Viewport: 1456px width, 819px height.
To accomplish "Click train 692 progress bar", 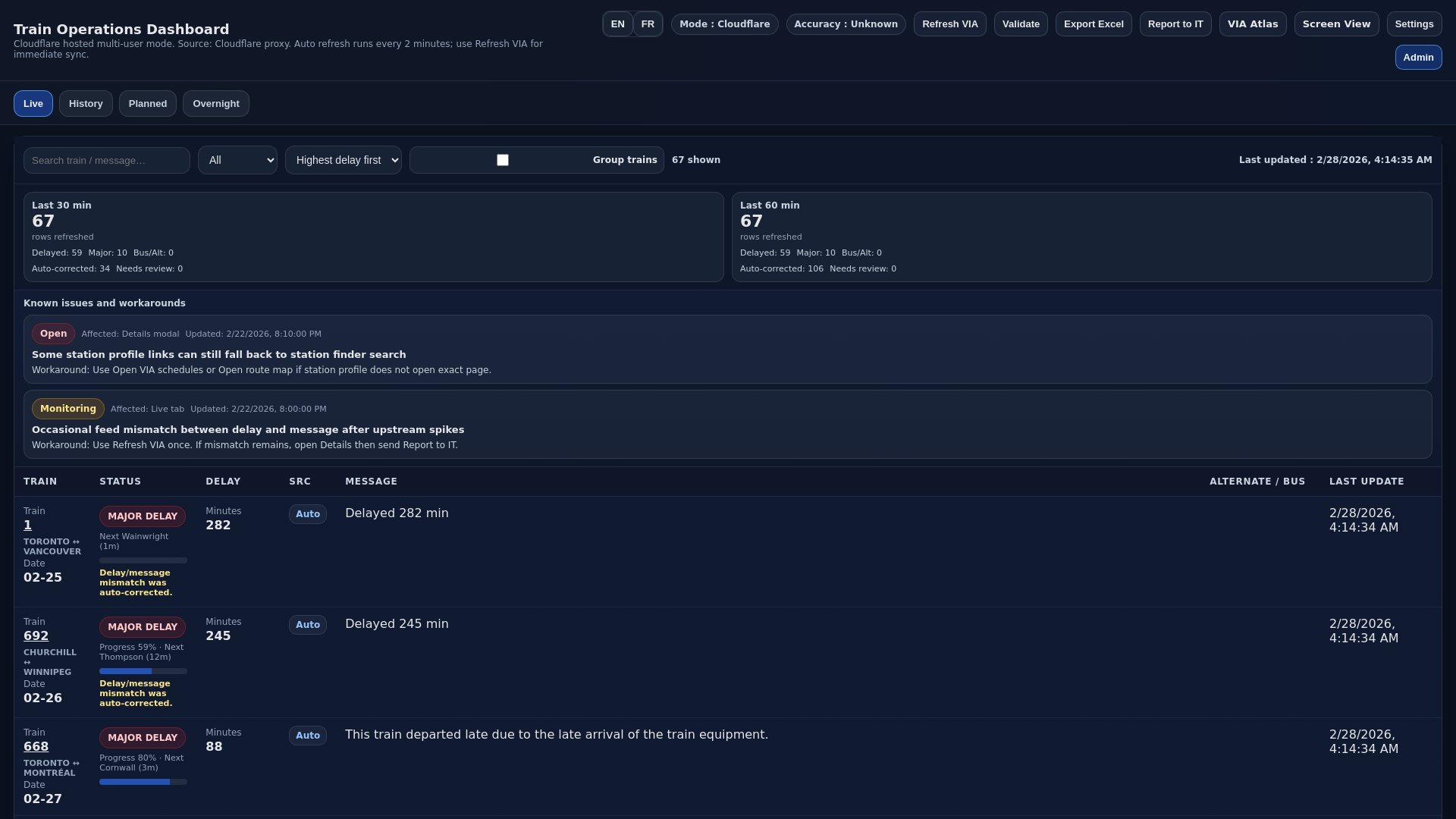I will [143, 671].
